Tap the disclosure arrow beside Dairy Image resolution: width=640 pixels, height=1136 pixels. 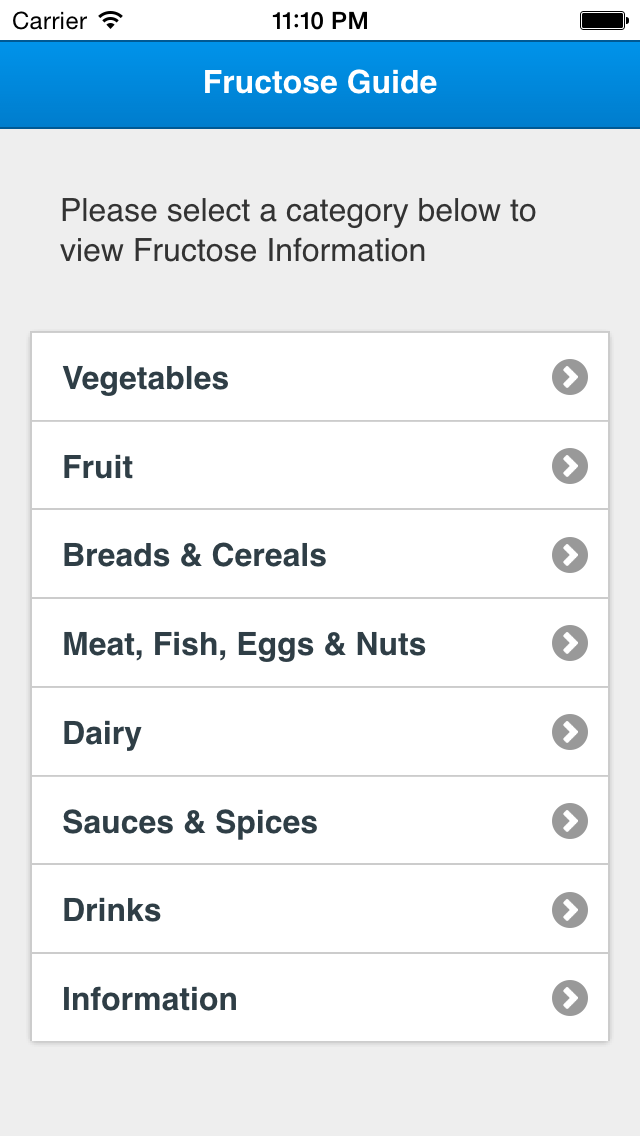(x=569, y=732)
